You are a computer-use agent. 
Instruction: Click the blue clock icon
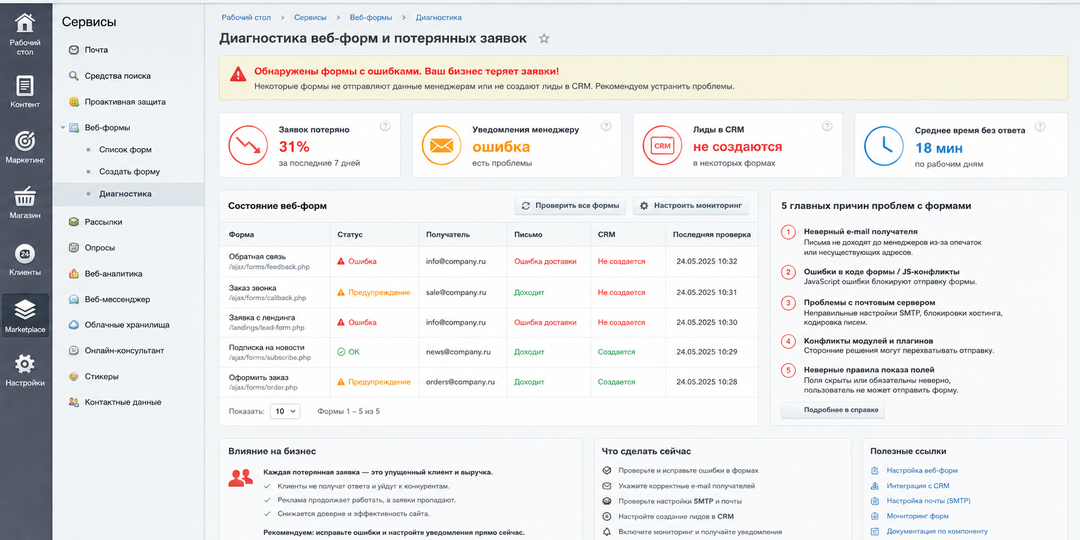click(884, 145)
